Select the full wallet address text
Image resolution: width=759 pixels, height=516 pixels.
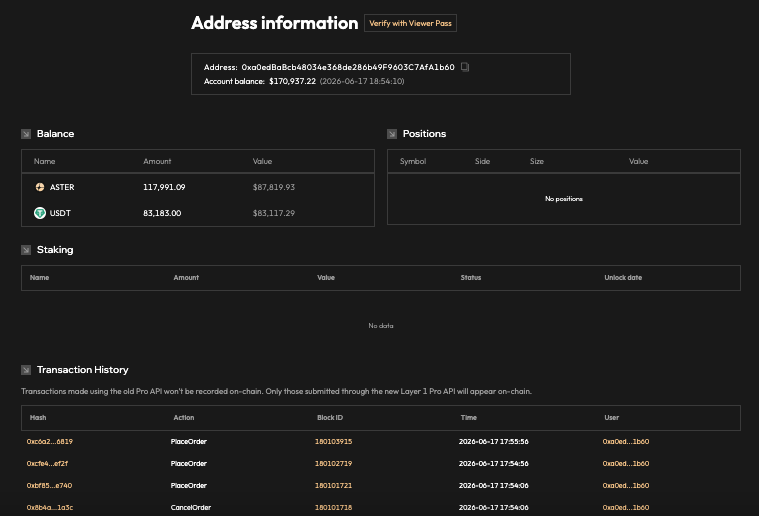click(348, 67)
